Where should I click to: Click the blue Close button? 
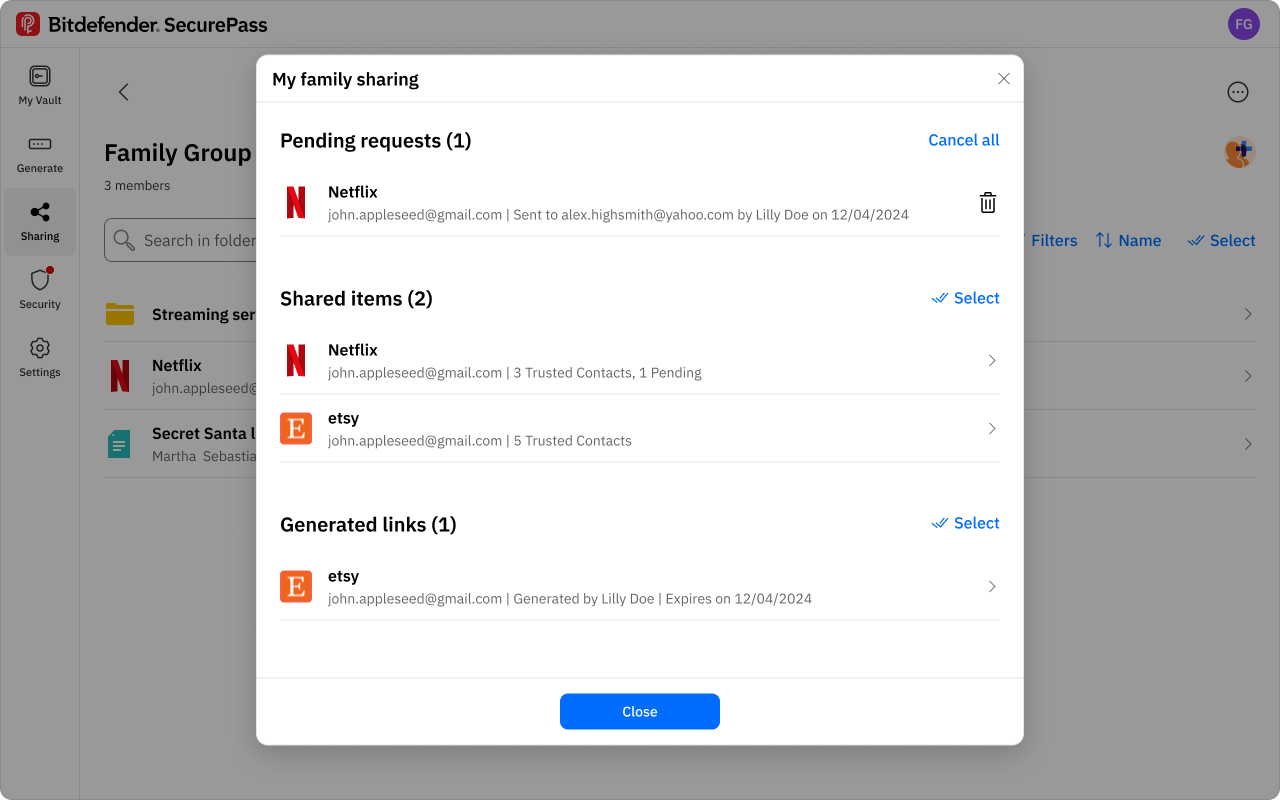tap(640, 712)
